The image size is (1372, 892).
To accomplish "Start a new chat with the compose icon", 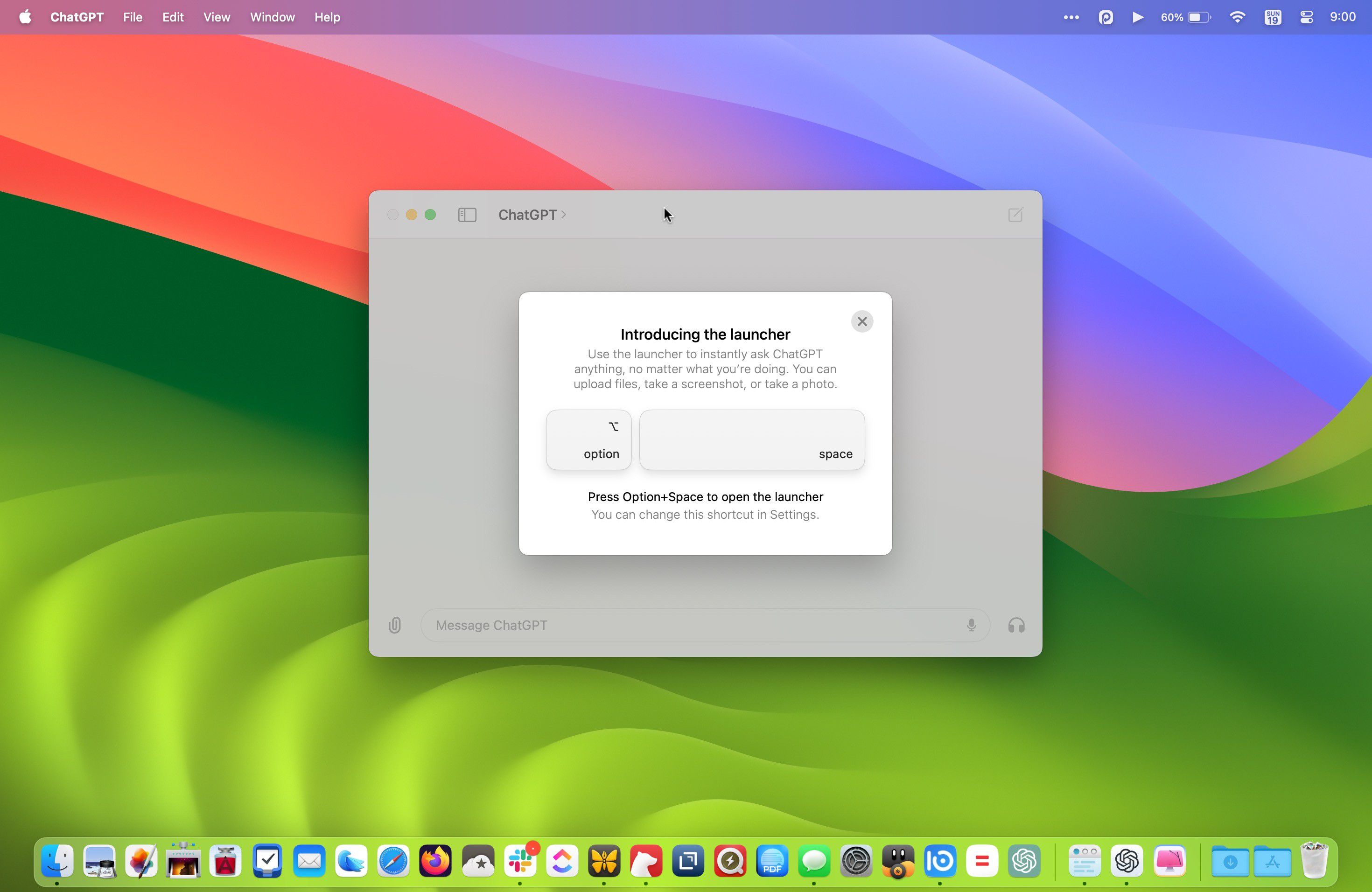I will 1015,214.
